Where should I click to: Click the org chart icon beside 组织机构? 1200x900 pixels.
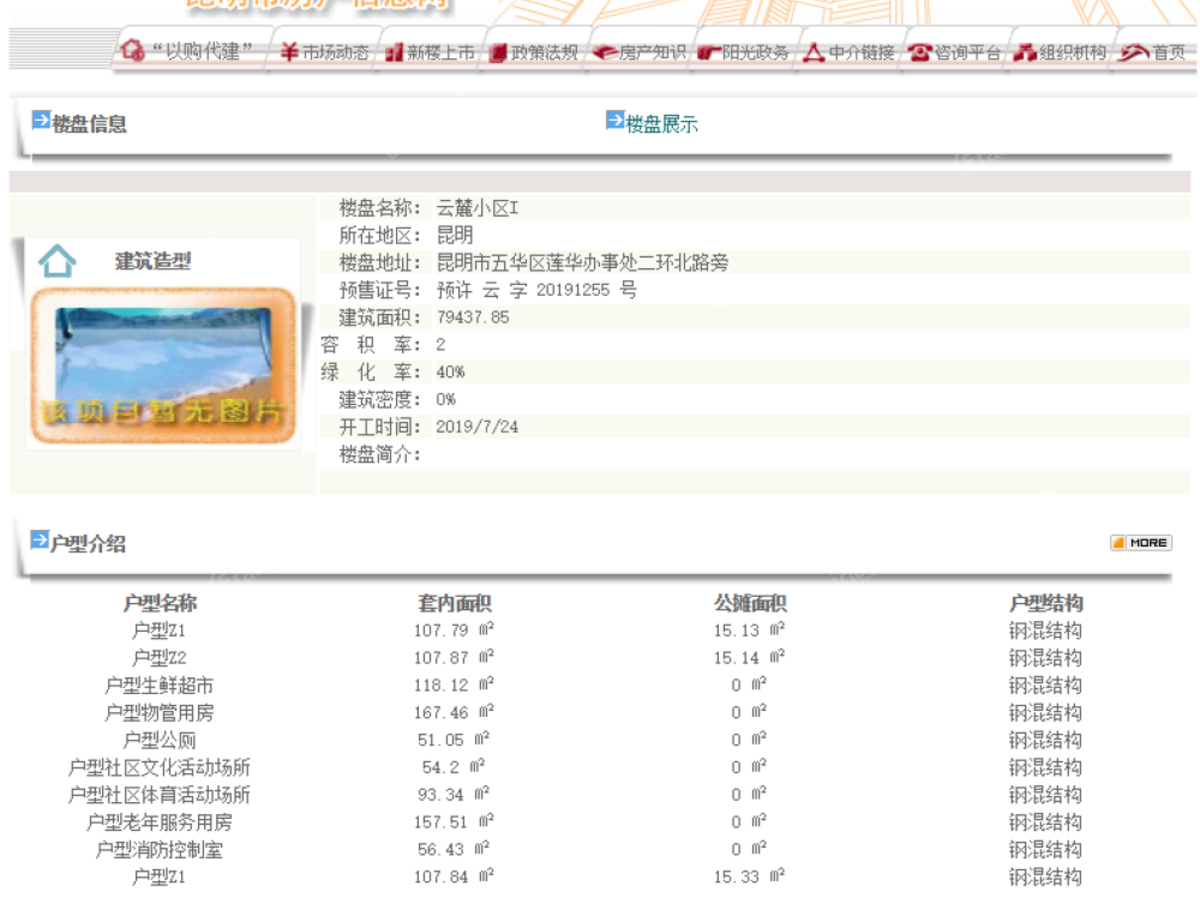[x=1025, y=53]
